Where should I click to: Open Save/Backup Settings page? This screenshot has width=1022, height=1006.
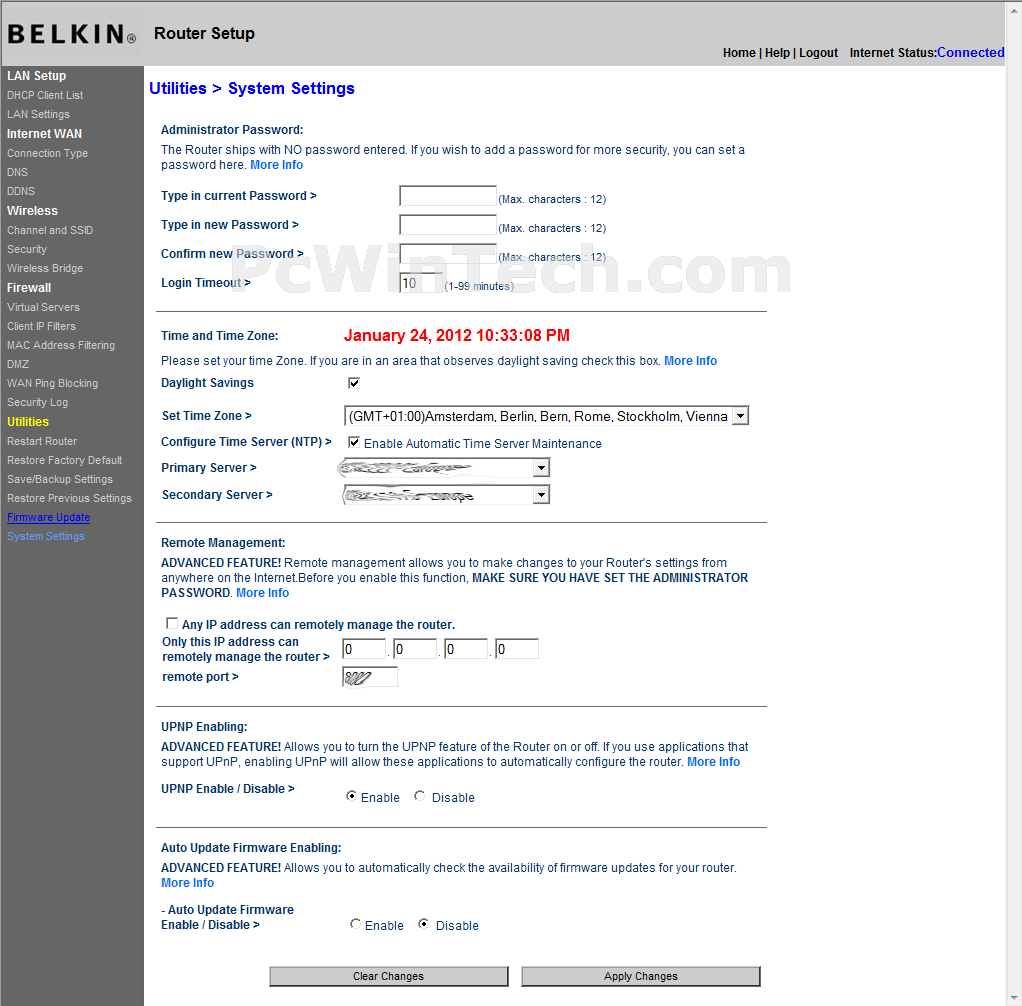(60, 479)
